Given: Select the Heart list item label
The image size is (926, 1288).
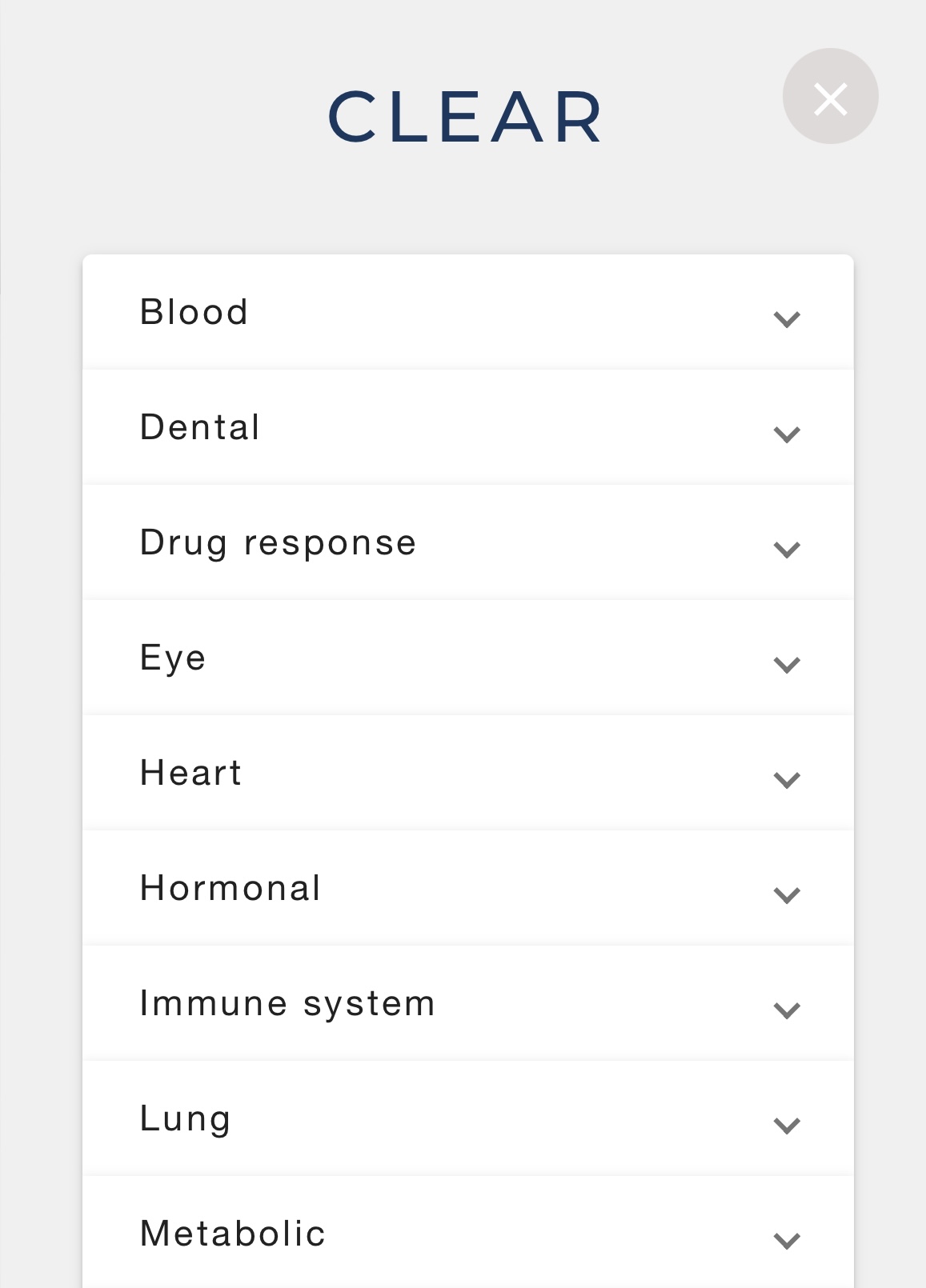Looking at the screenshot, I should (x=191, y=773).
